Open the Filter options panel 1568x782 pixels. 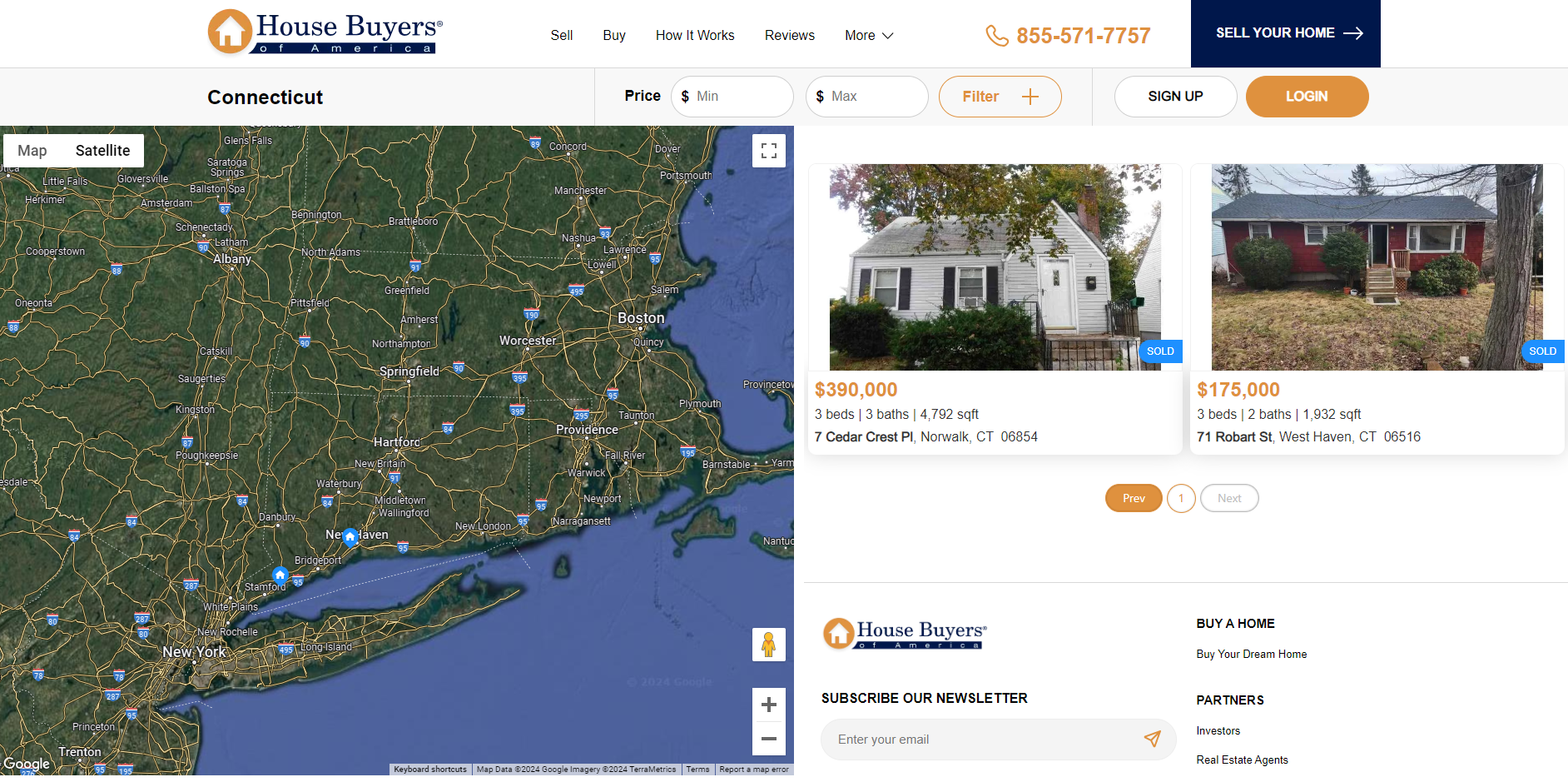coord(1000,97)
